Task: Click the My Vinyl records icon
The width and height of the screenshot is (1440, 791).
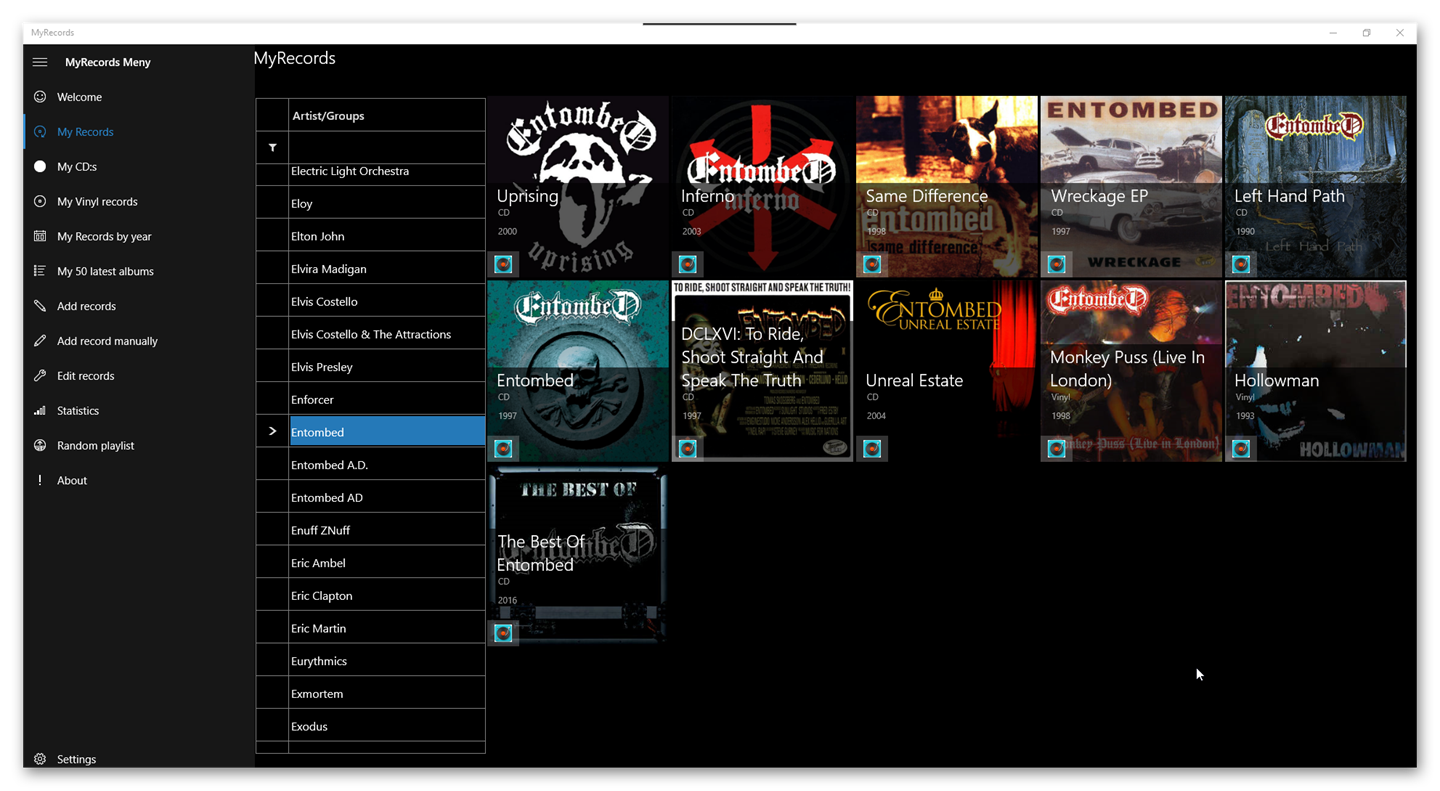Action: point(40,201)
